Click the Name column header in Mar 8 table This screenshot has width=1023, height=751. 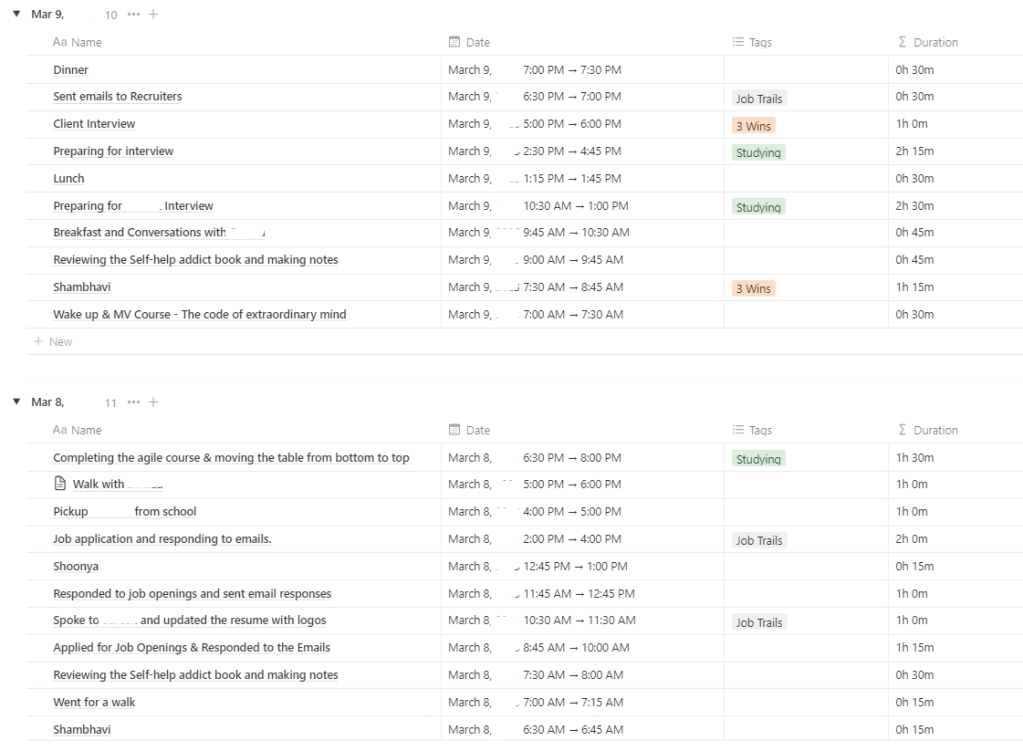point(86,430)
